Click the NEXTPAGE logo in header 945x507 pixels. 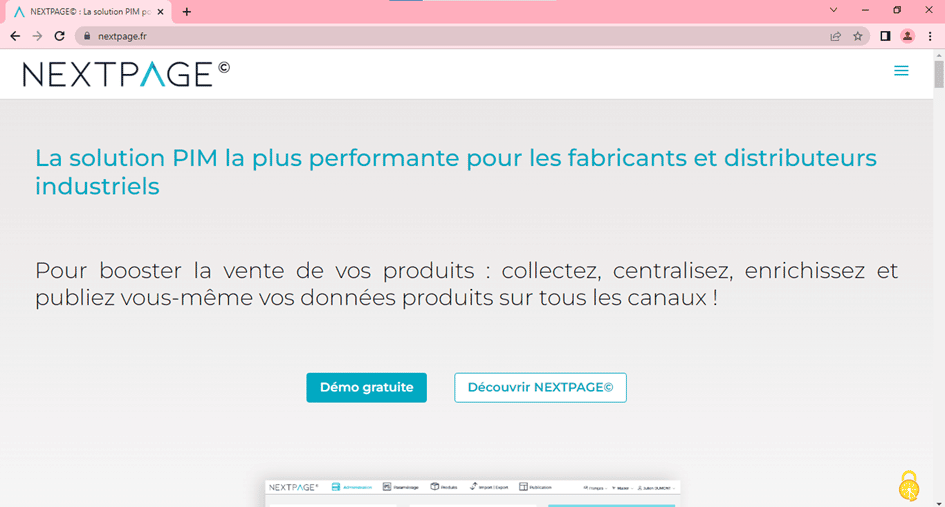(x=126, y=73)
